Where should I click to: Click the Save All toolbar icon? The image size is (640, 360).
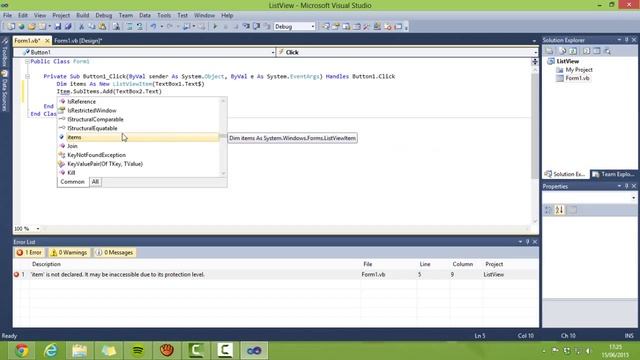68,27
